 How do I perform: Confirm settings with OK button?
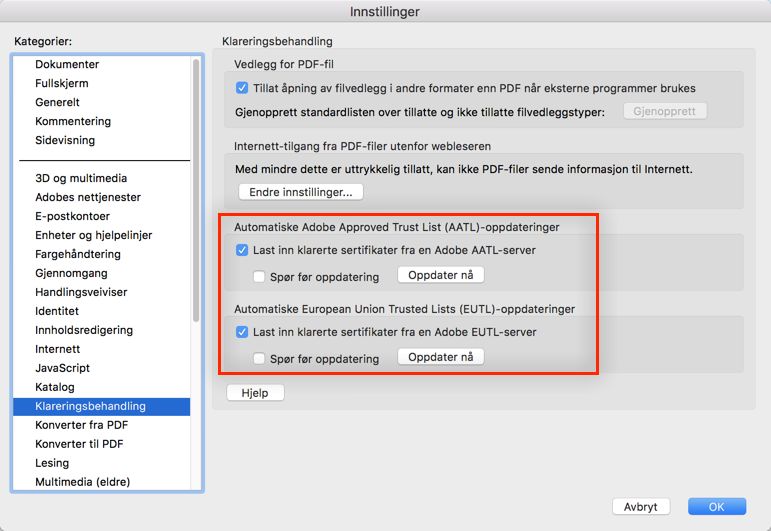[716, 506]
